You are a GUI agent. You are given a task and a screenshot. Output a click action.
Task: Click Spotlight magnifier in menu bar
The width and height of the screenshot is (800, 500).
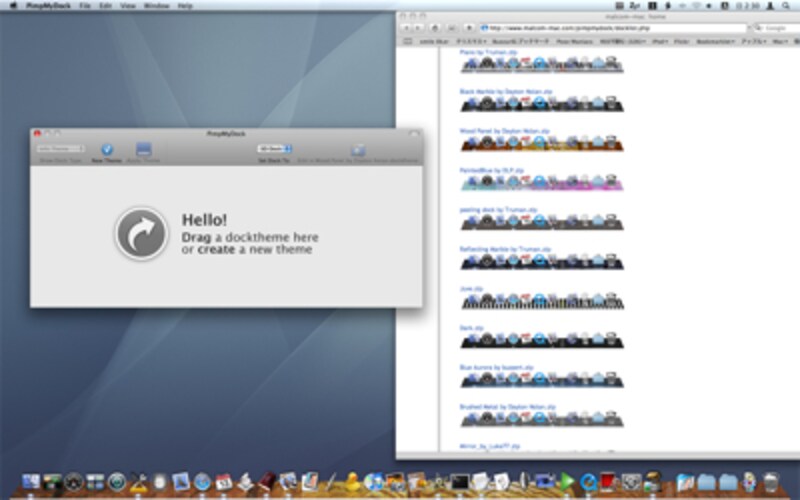[786, 6]
